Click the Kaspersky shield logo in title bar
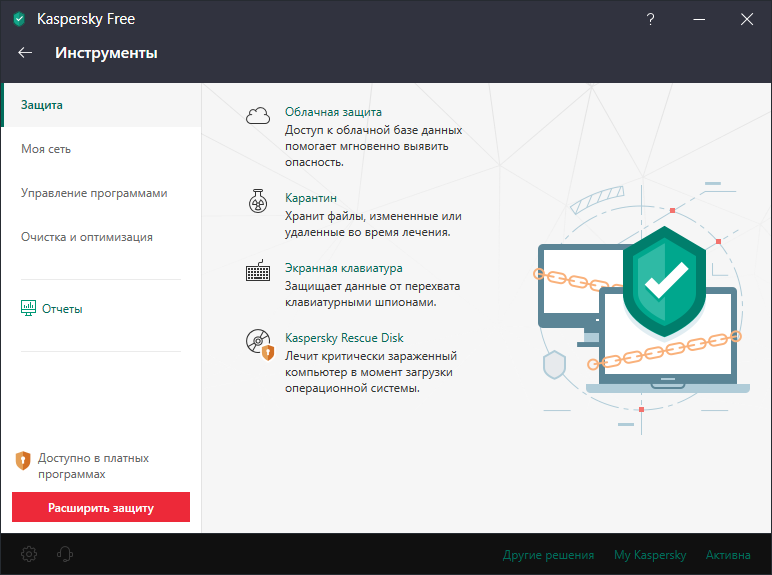Viewport: 772px width, 575px height. (19, 19)
